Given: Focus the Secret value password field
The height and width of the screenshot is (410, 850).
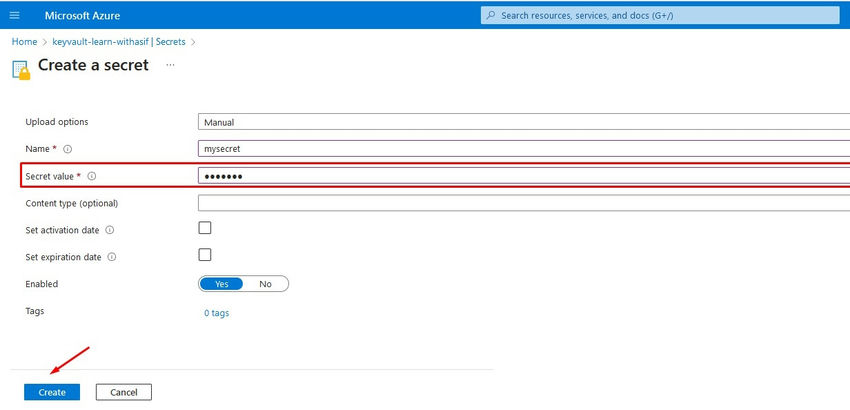Looking at the screenshot, I should [524, 176].
